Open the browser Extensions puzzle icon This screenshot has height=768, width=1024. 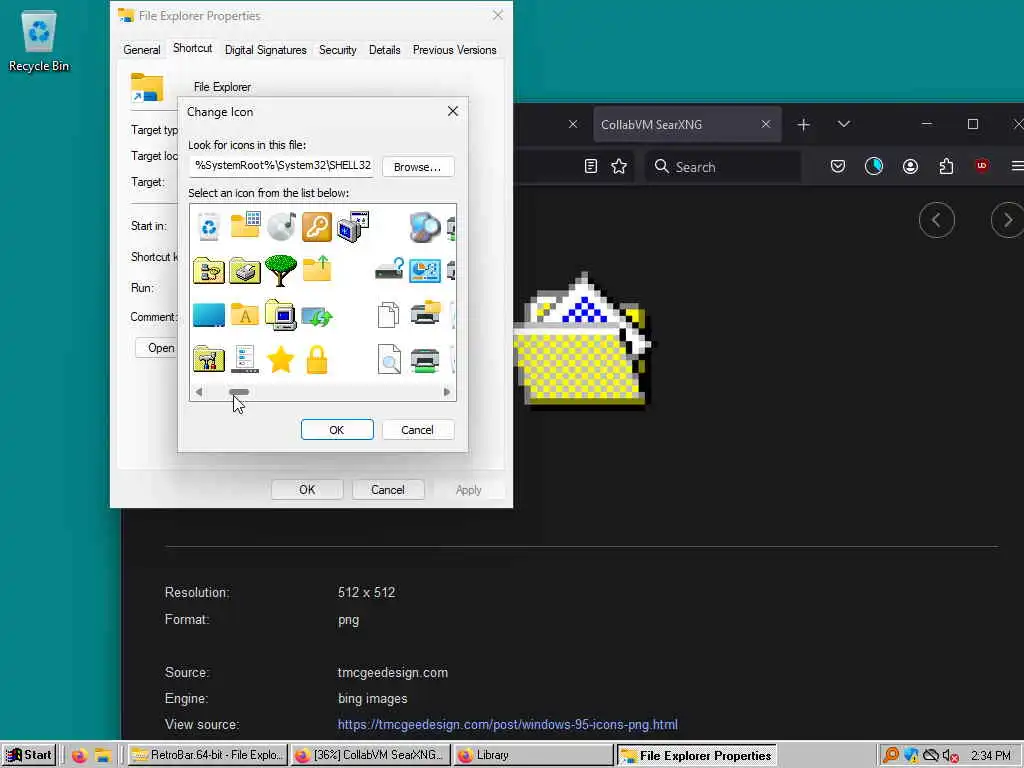(x=946, y=167)
